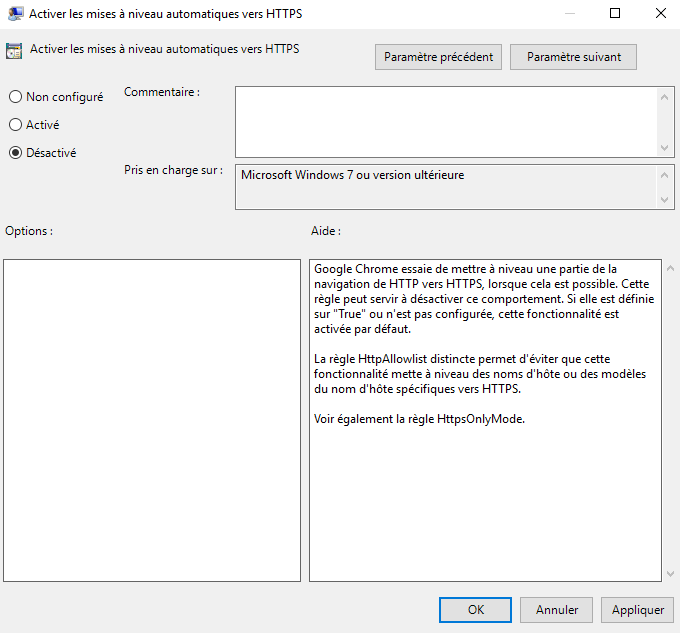Choose the 'Désactivé' radio button

tap(15, 153)
